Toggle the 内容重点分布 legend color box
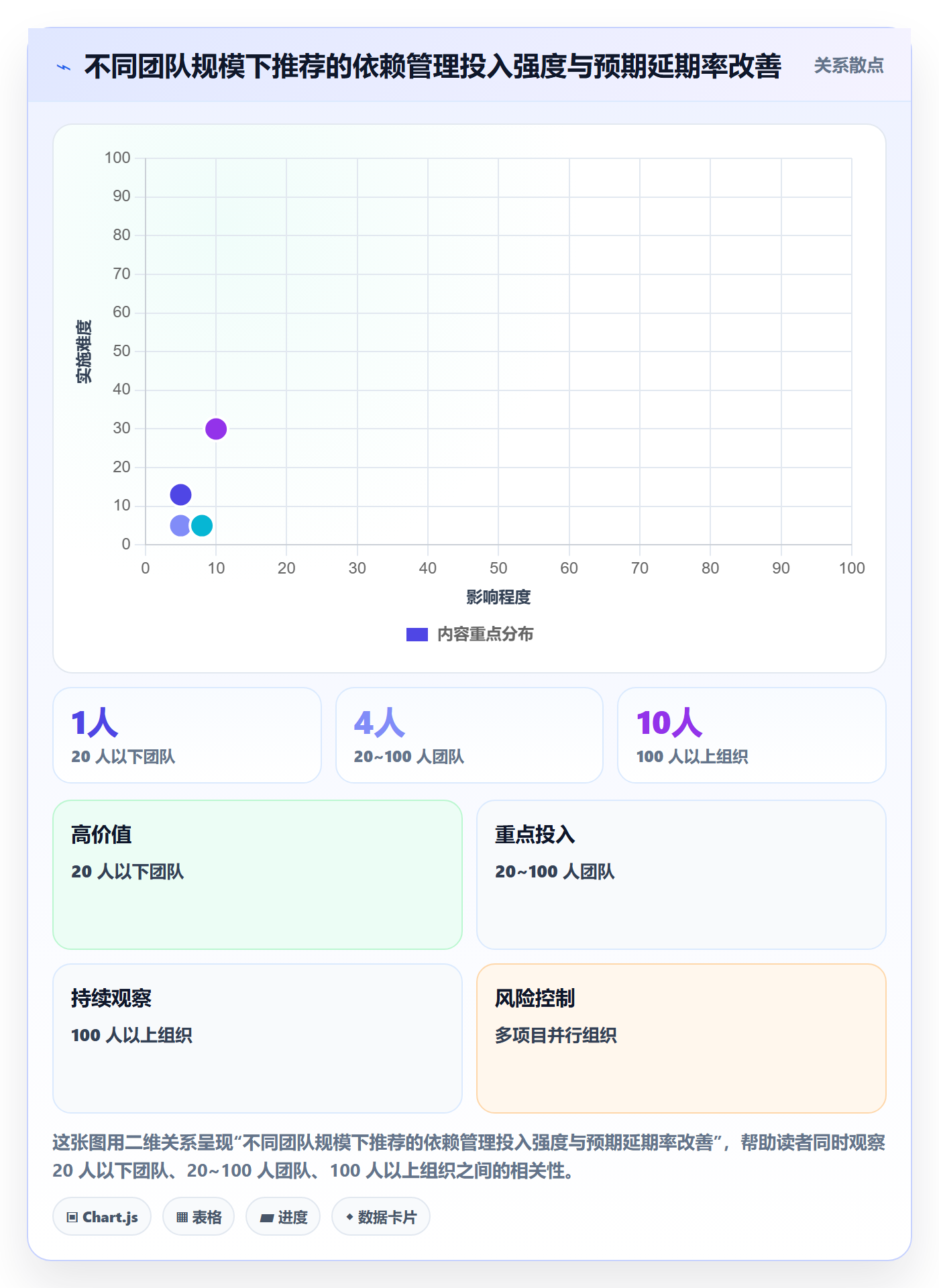The width and height of the screenshot is (939, 1288). (x=417, y=635)
